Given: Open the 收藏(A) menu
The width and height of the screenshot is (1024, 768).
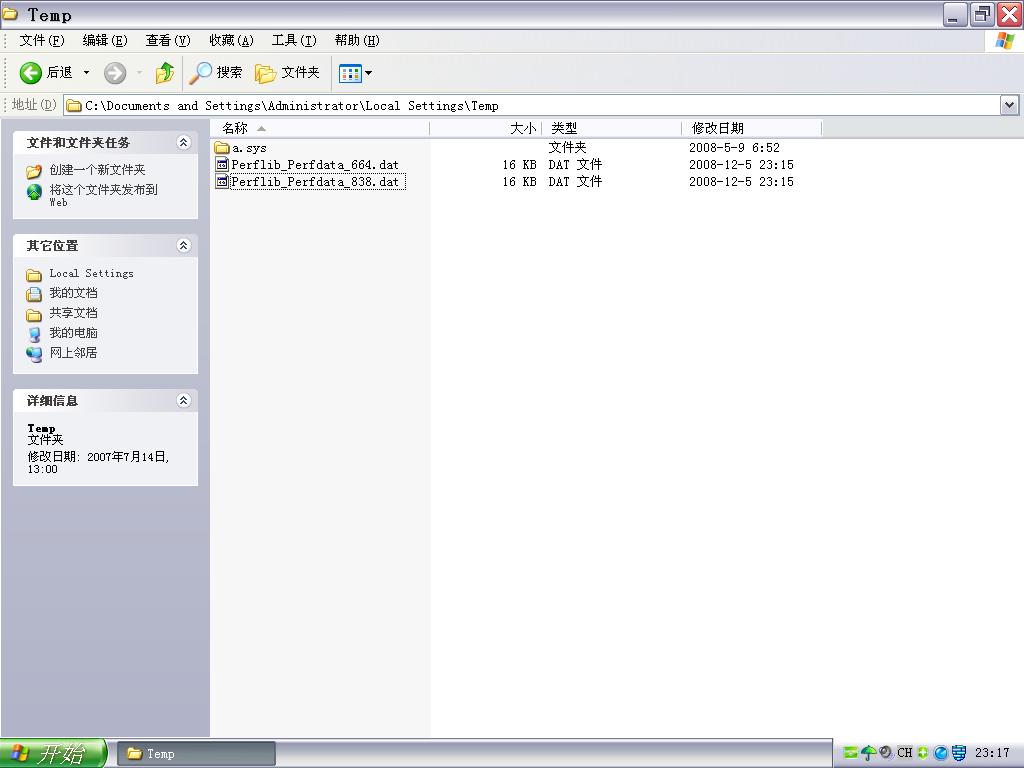Looking at the screenshot, I should (x=231, y=40).
